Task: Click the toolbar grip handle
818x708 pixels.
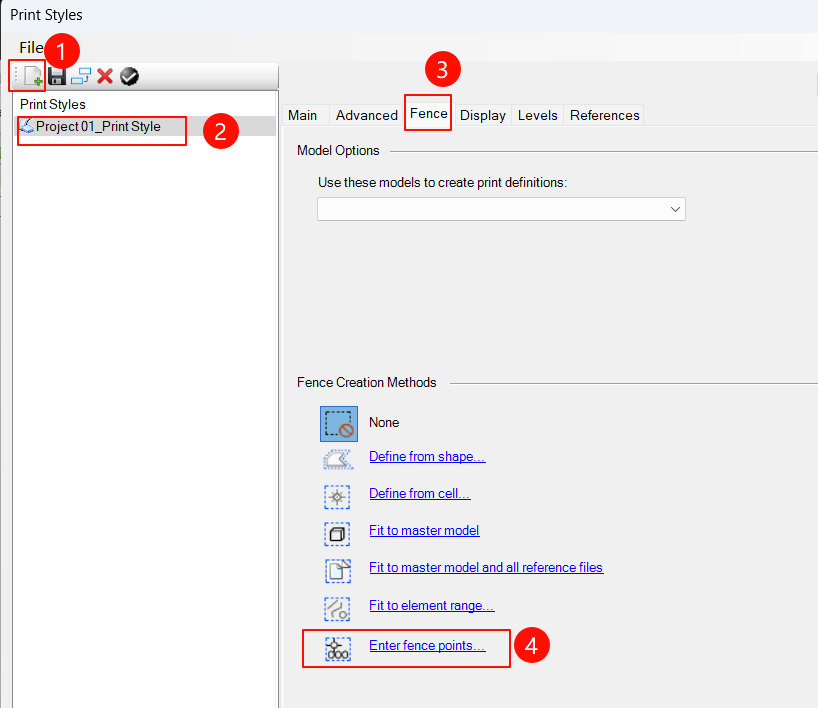Action: tap(16, 76)
